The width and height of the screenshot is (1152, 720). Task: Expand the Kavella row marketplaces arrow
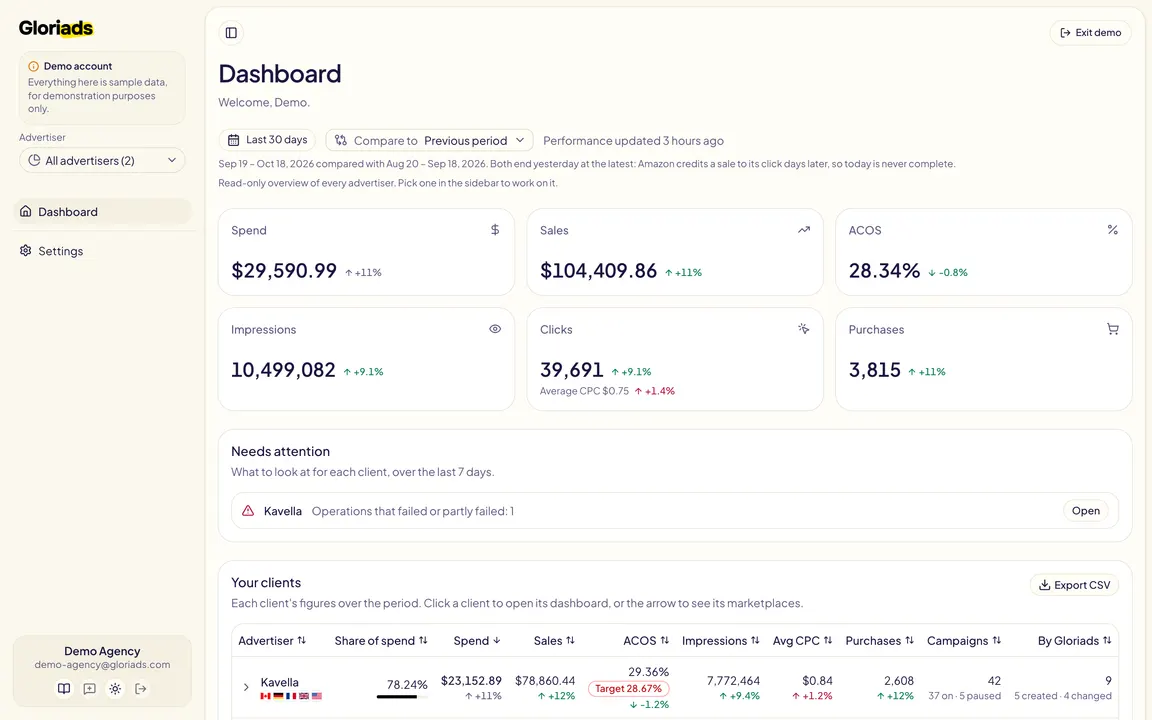pyautogui.click(x=246, y=688)
